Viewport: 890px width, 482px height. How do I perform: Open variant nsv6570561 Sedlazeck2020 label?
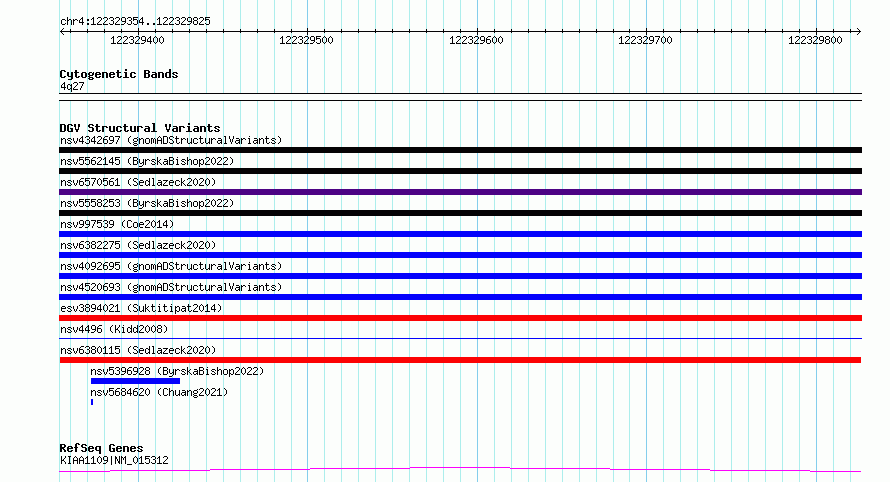(138, 182)
